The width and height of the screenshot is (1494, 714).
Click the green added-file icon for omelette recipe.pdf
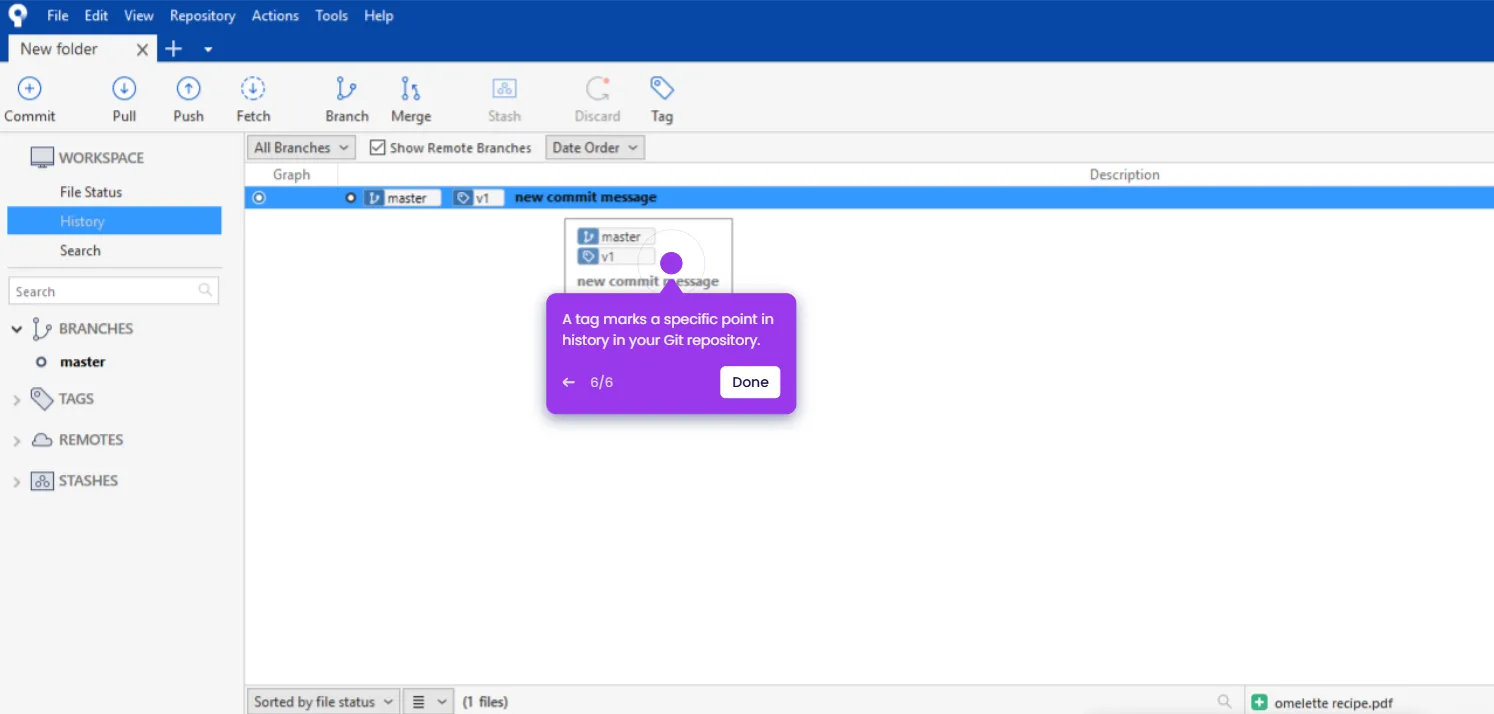[x=1260, y=702]
